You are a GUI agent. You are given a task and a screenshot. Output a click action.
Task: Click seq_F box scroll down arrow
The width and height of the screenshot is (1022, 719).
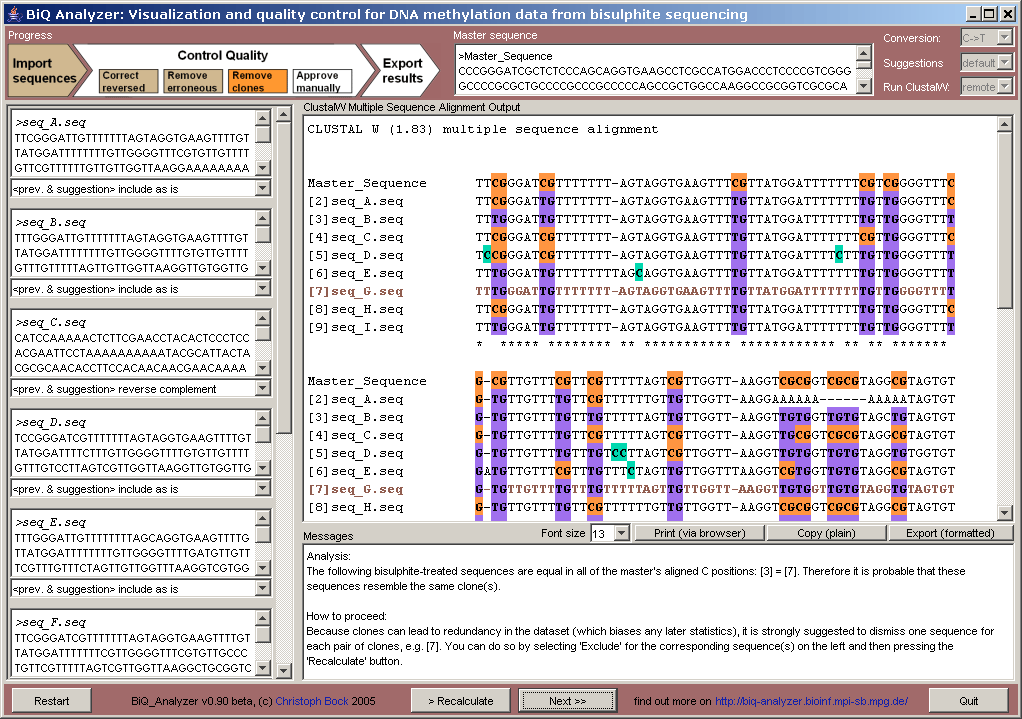263,668
